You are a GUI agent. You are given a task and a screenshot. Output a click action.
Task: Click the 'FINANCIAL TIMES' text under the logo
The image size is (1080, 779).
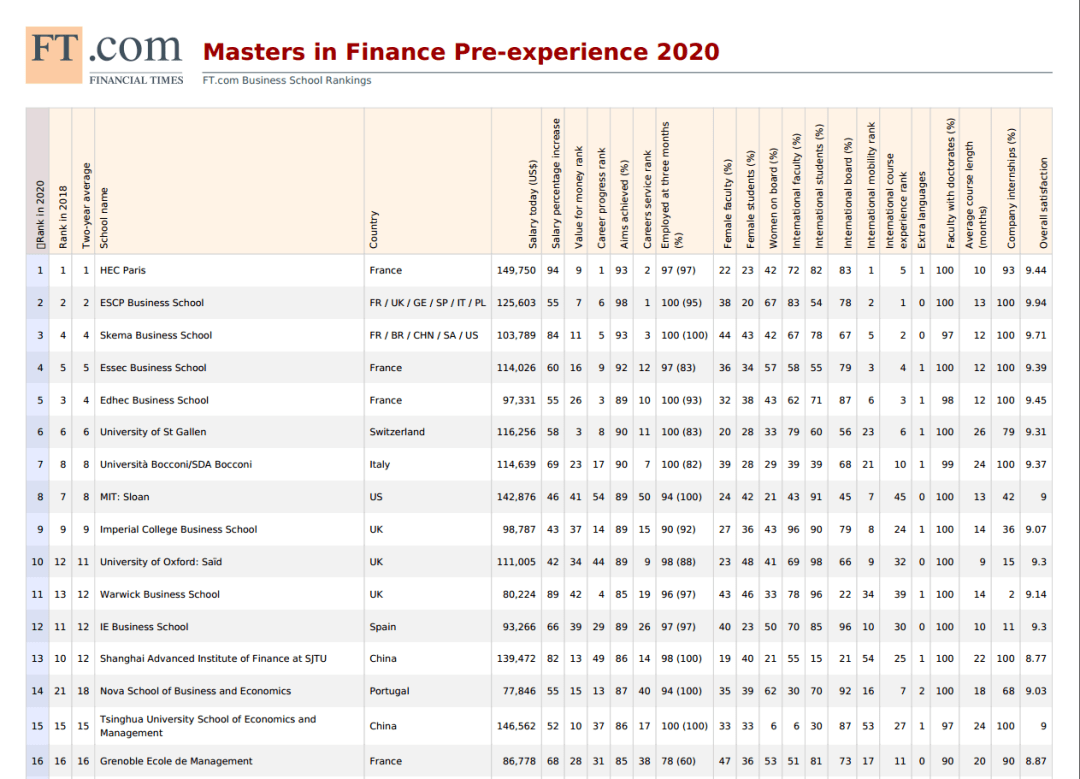pyautogui.click(x=136, y=80)
